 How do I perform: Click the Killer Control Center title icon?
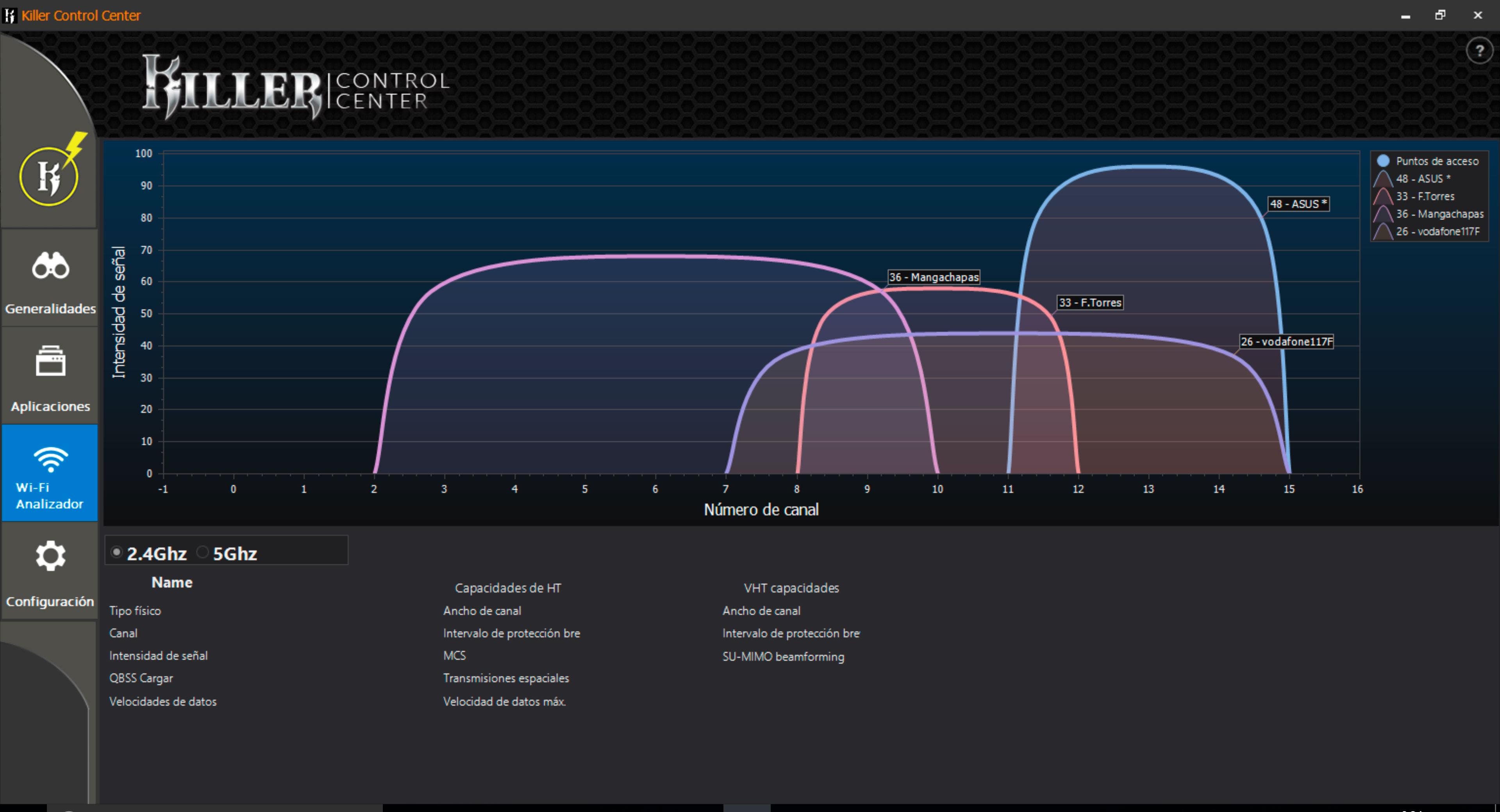9,15
